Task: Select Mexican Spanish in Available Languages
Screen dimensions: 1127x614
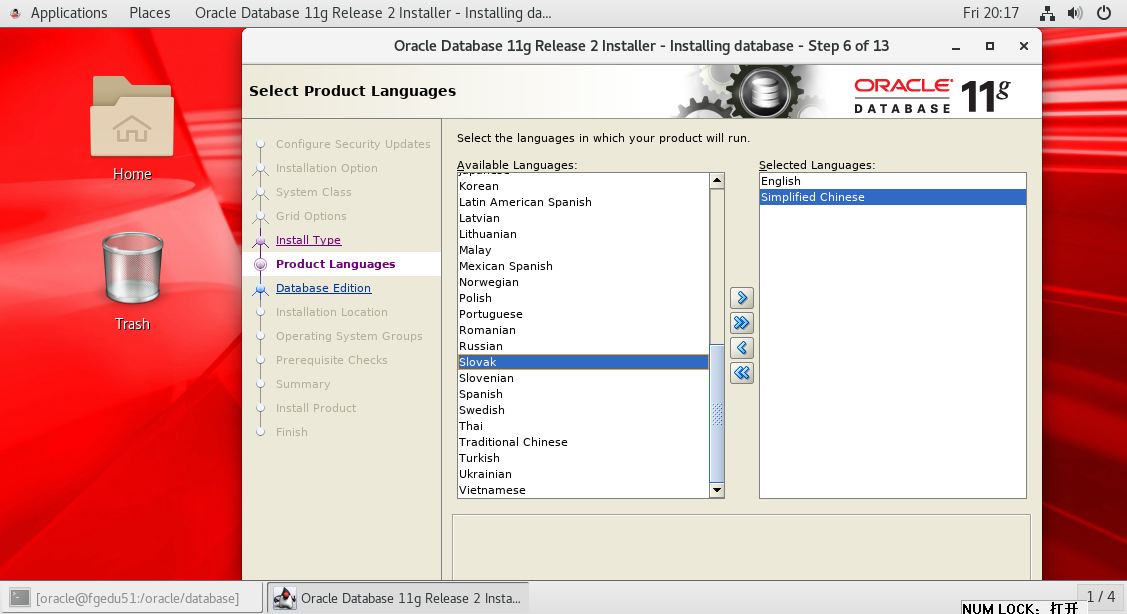Action: click(583, 266)
